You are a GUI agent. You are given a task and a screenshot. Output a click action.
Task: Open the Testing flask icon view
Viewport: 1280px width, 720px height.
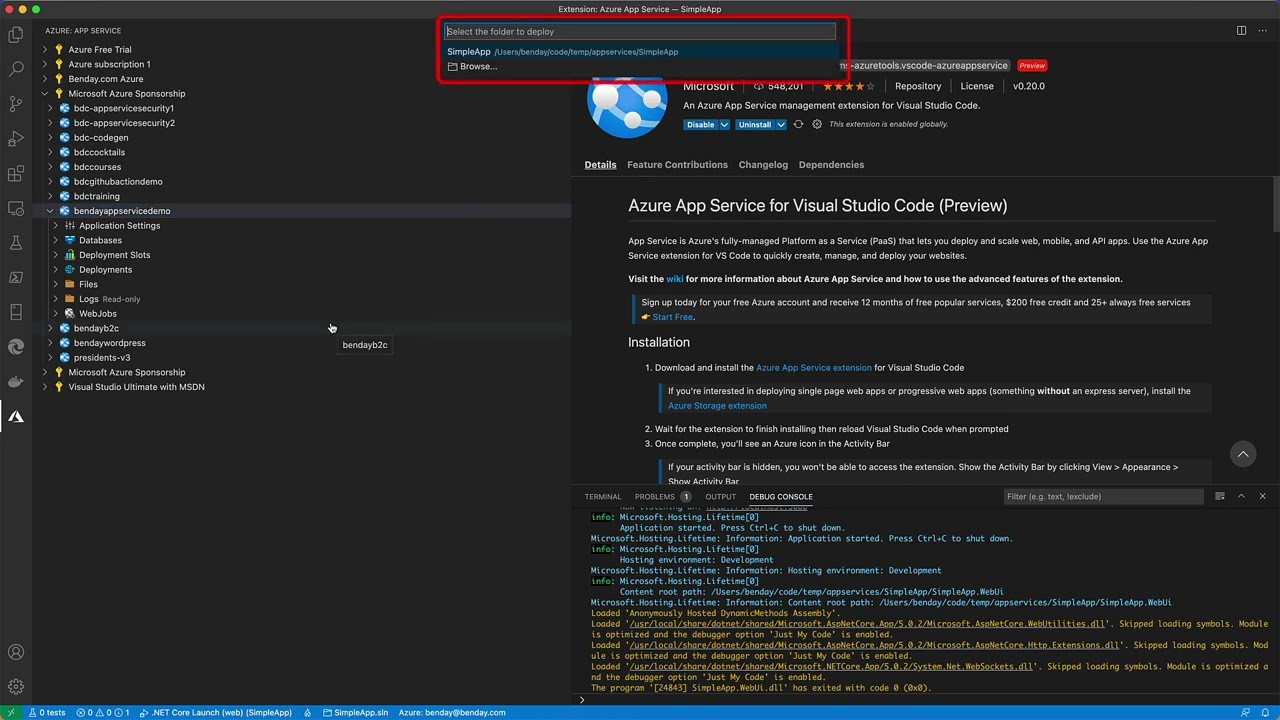[x=16, y=243]
